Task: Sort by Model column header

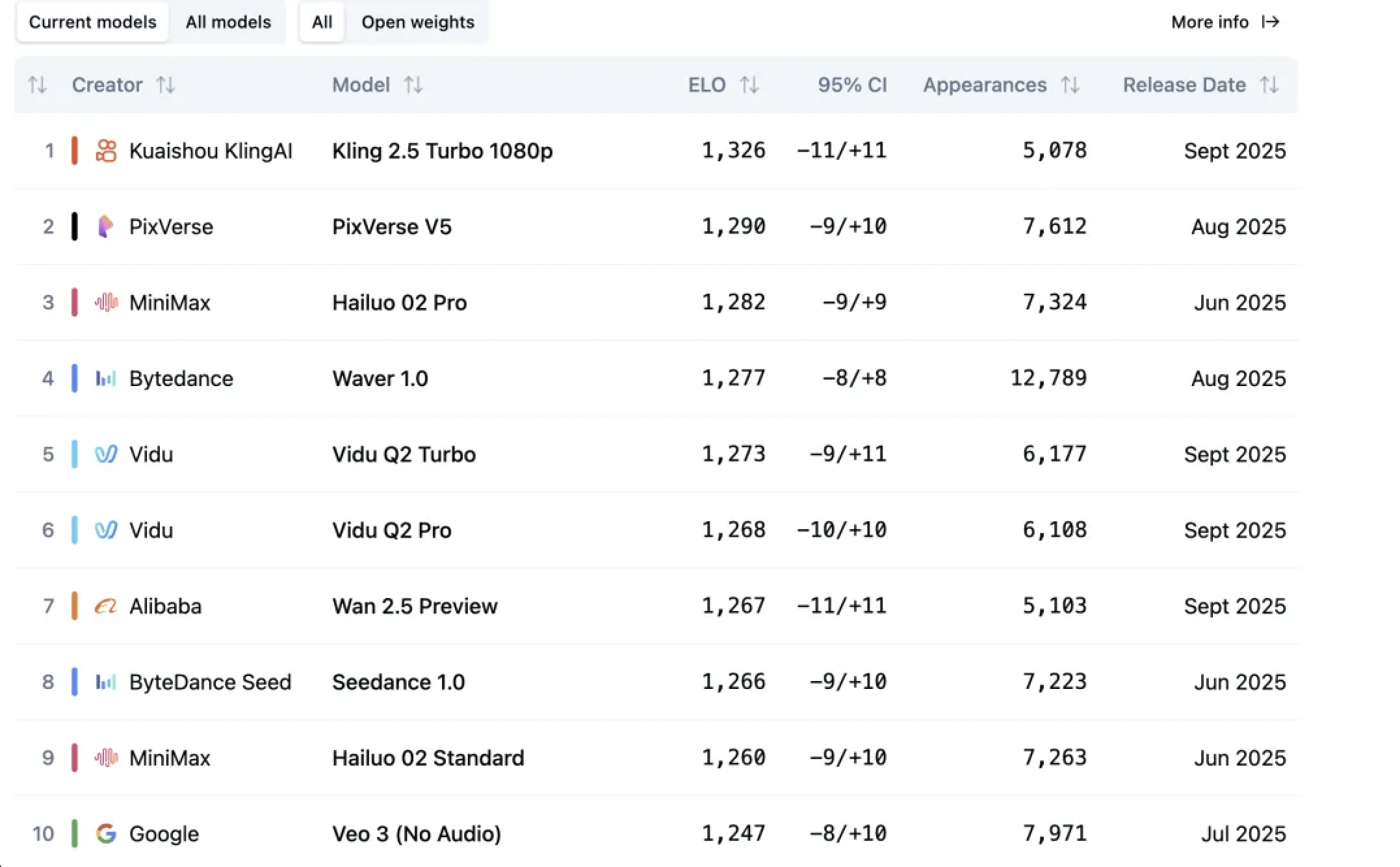Action: pos(361,85)
